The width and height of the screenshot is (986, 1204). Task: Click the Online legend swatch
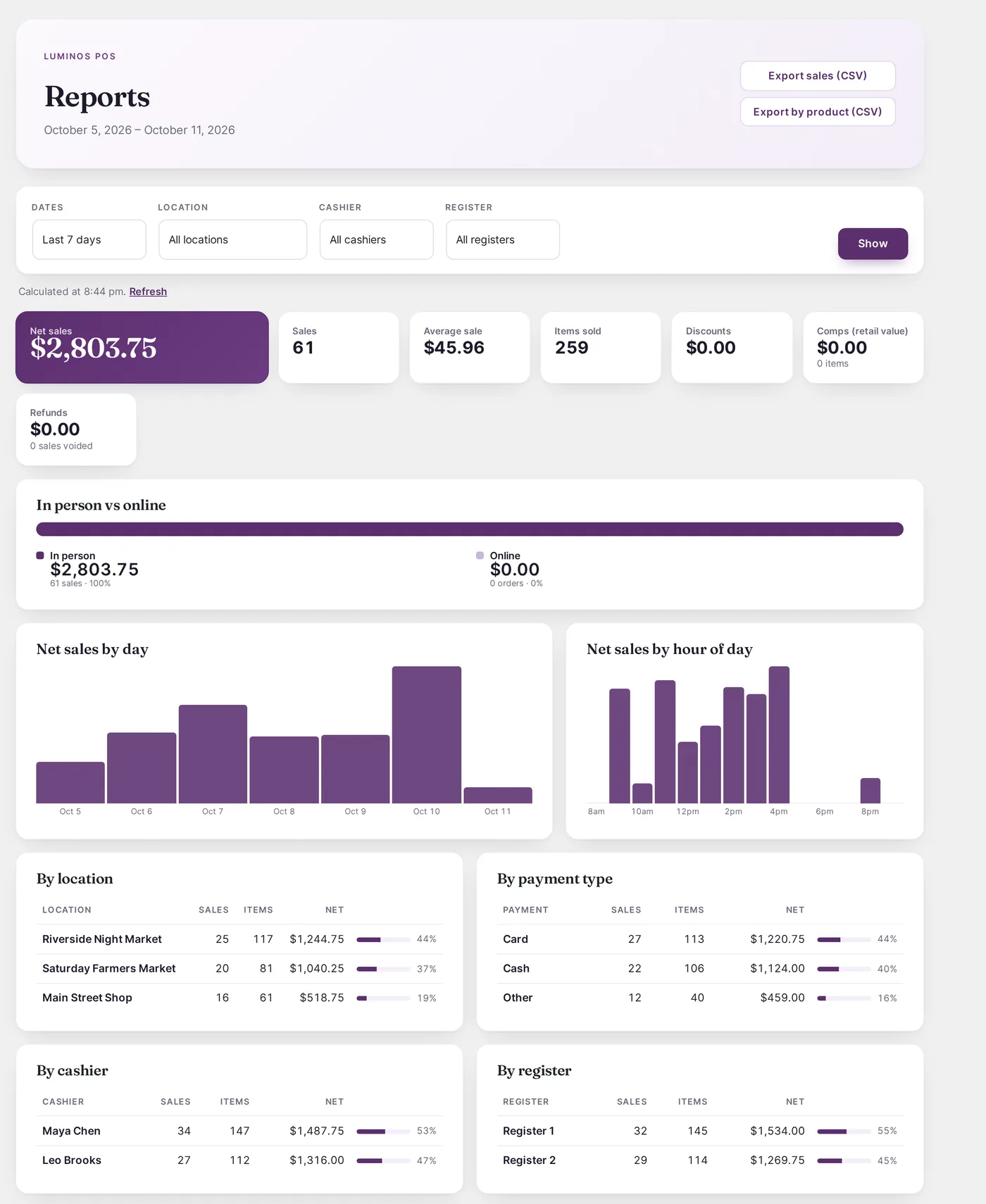(x=480, y=556)
